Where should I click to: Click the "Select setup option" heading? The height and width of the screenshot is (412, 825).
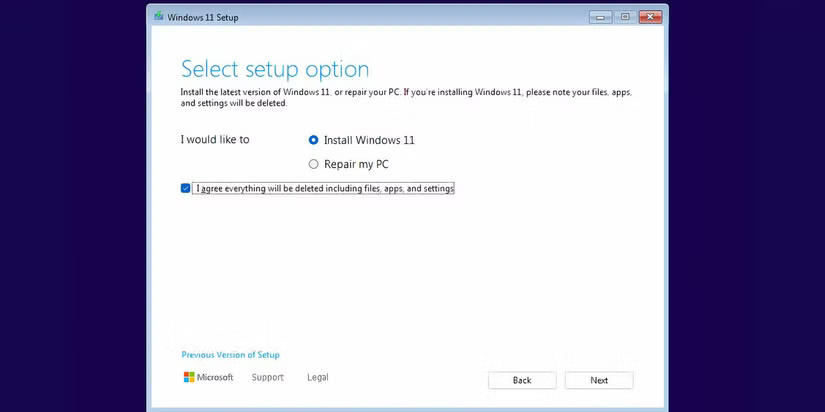tap(274, 69)
